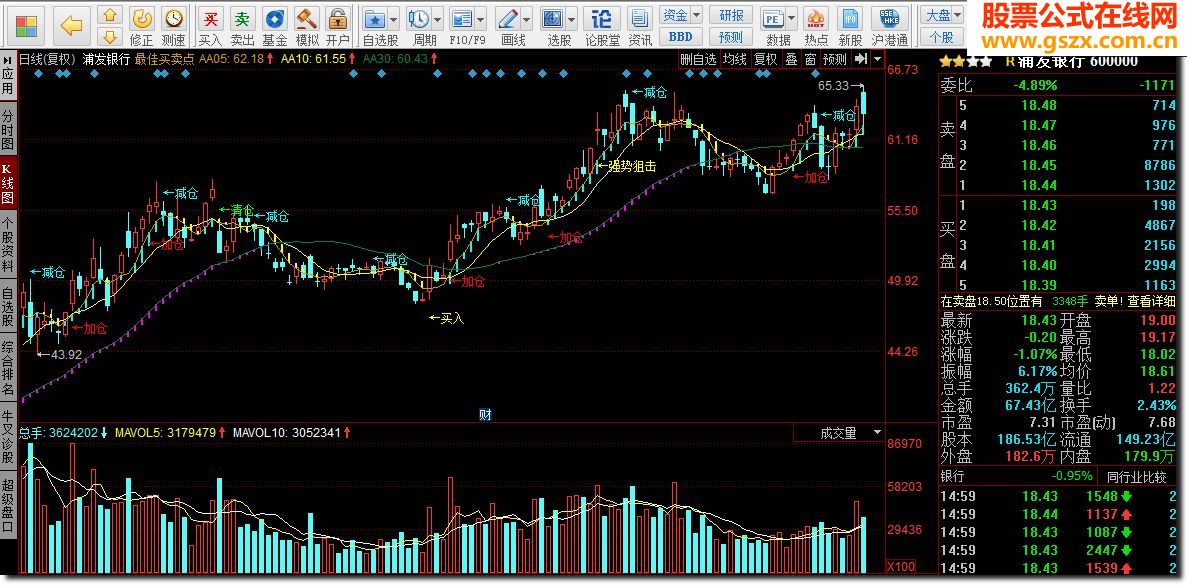Open the 论股堂 forum icon

(x=601, y=18)
